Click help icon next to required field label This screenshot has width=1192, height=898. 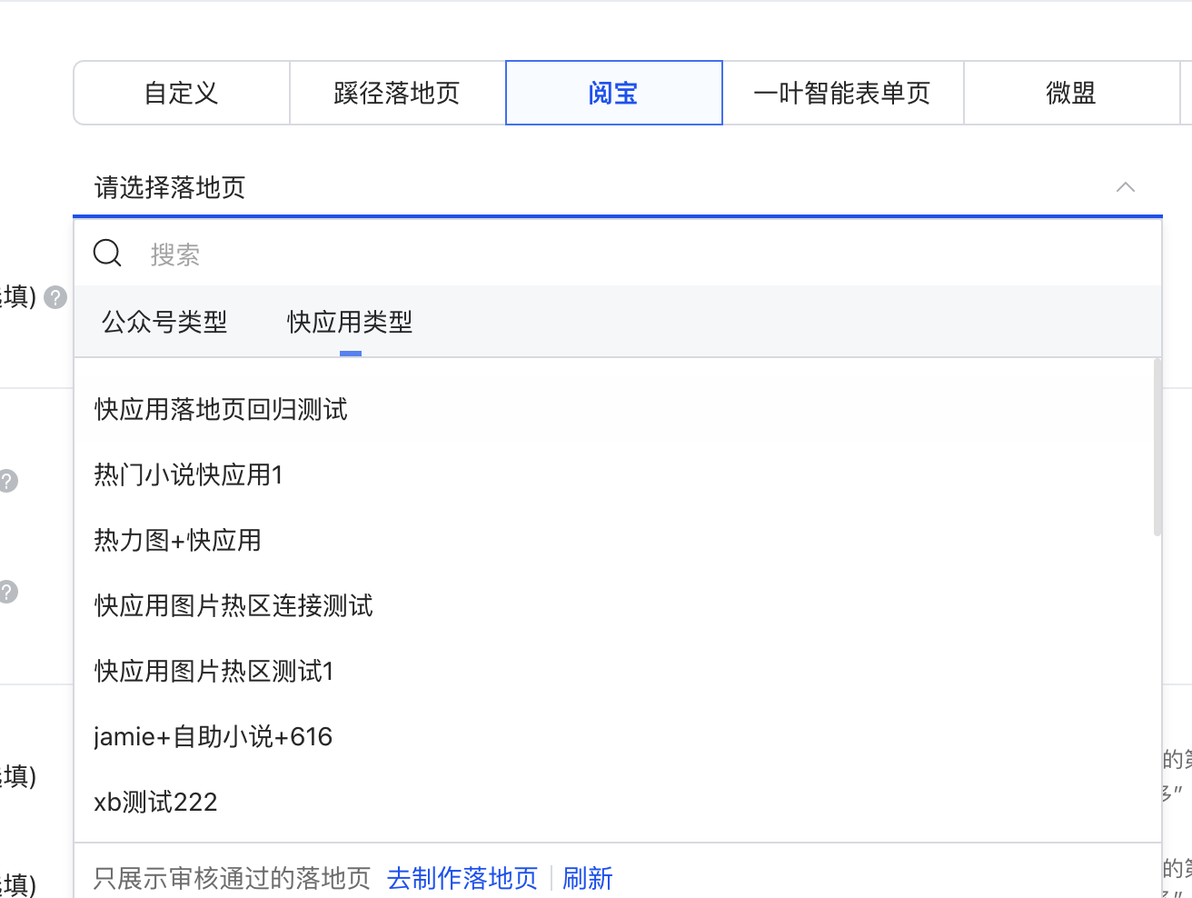(55, 297)
